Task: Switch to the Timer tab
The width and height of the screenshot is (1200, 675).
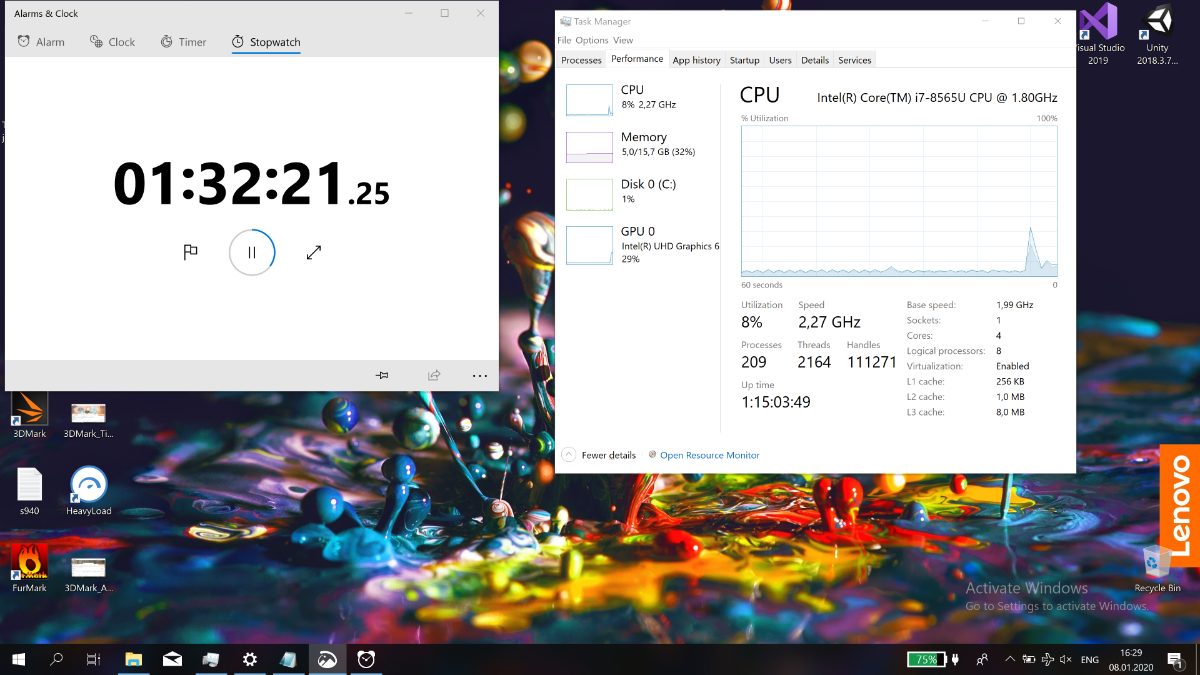Action: pyautogui.click(x=183, y=42)
